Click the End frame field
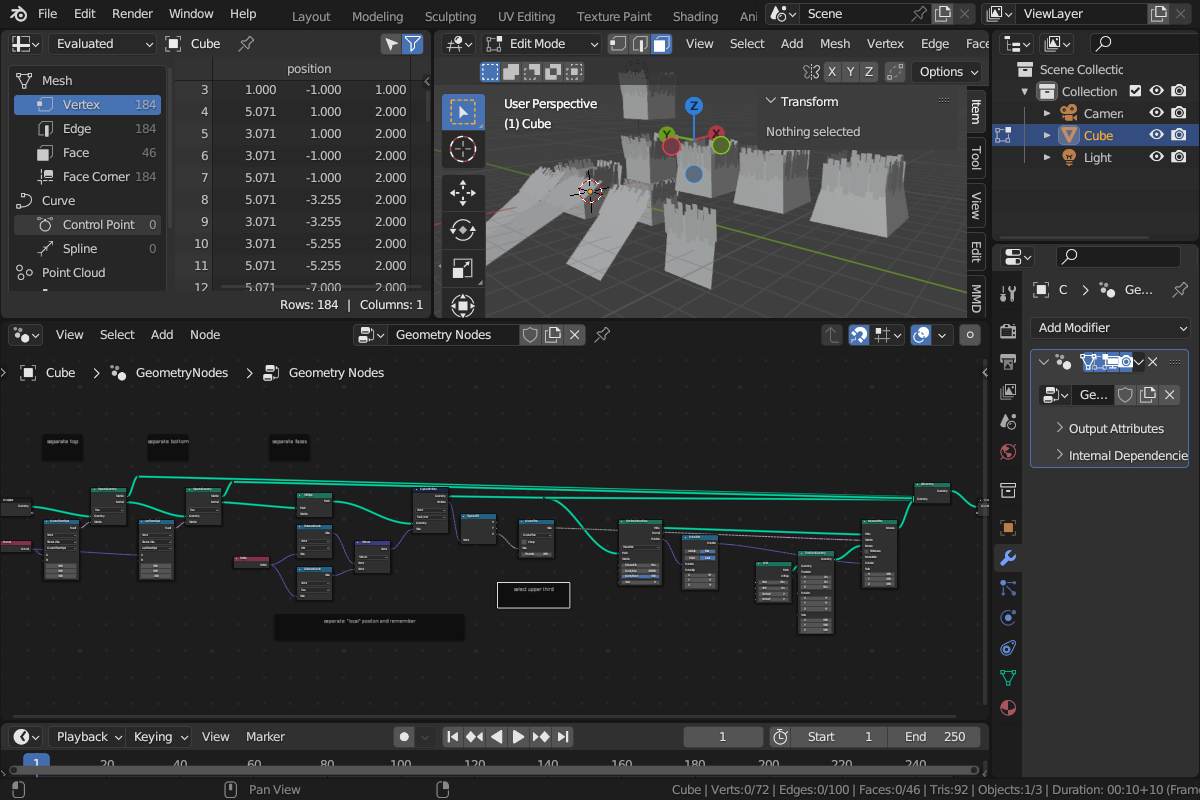 [935, 737]
